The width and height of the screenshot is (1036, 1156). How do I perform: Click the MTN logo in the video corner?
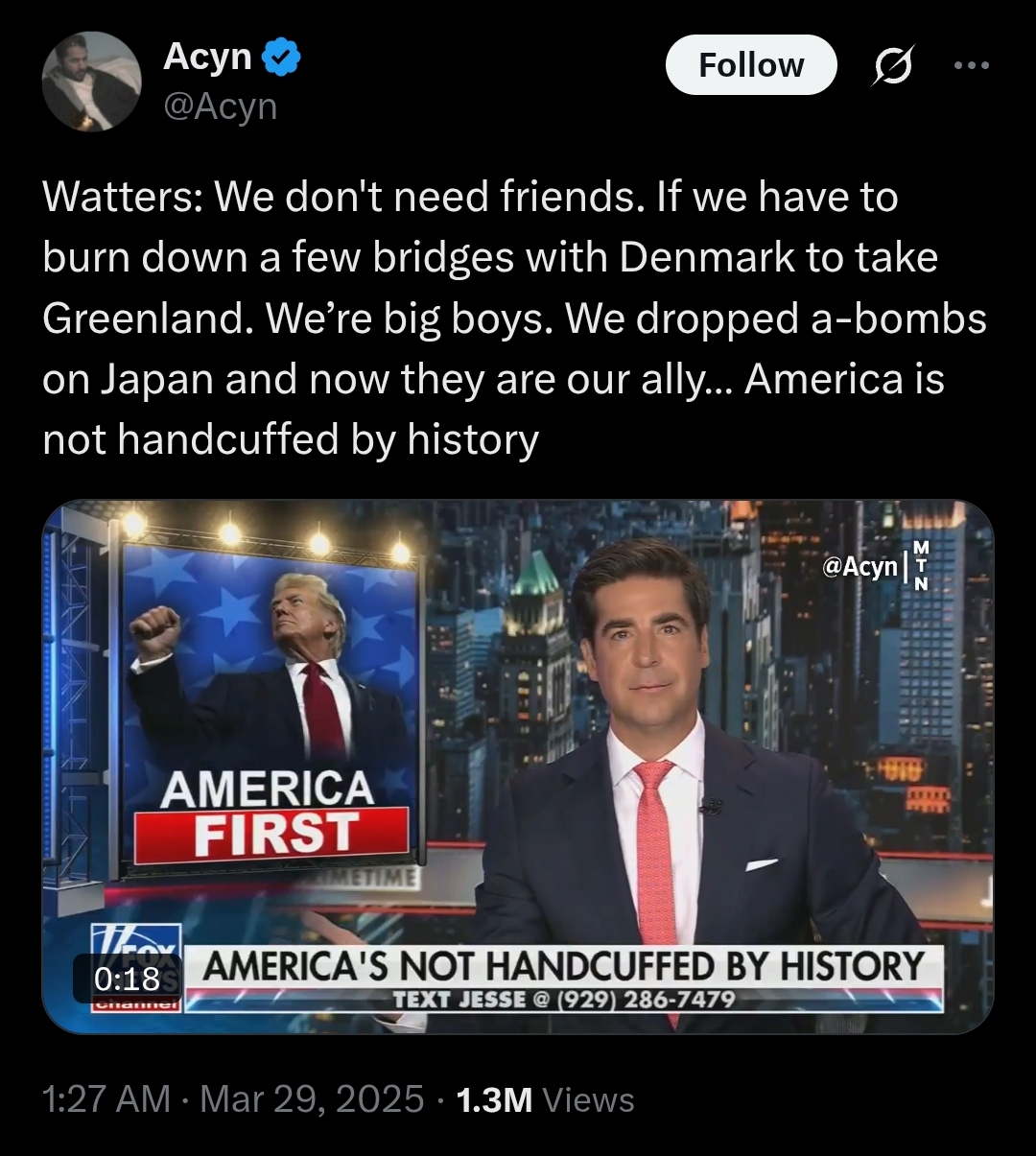point(921,565)
